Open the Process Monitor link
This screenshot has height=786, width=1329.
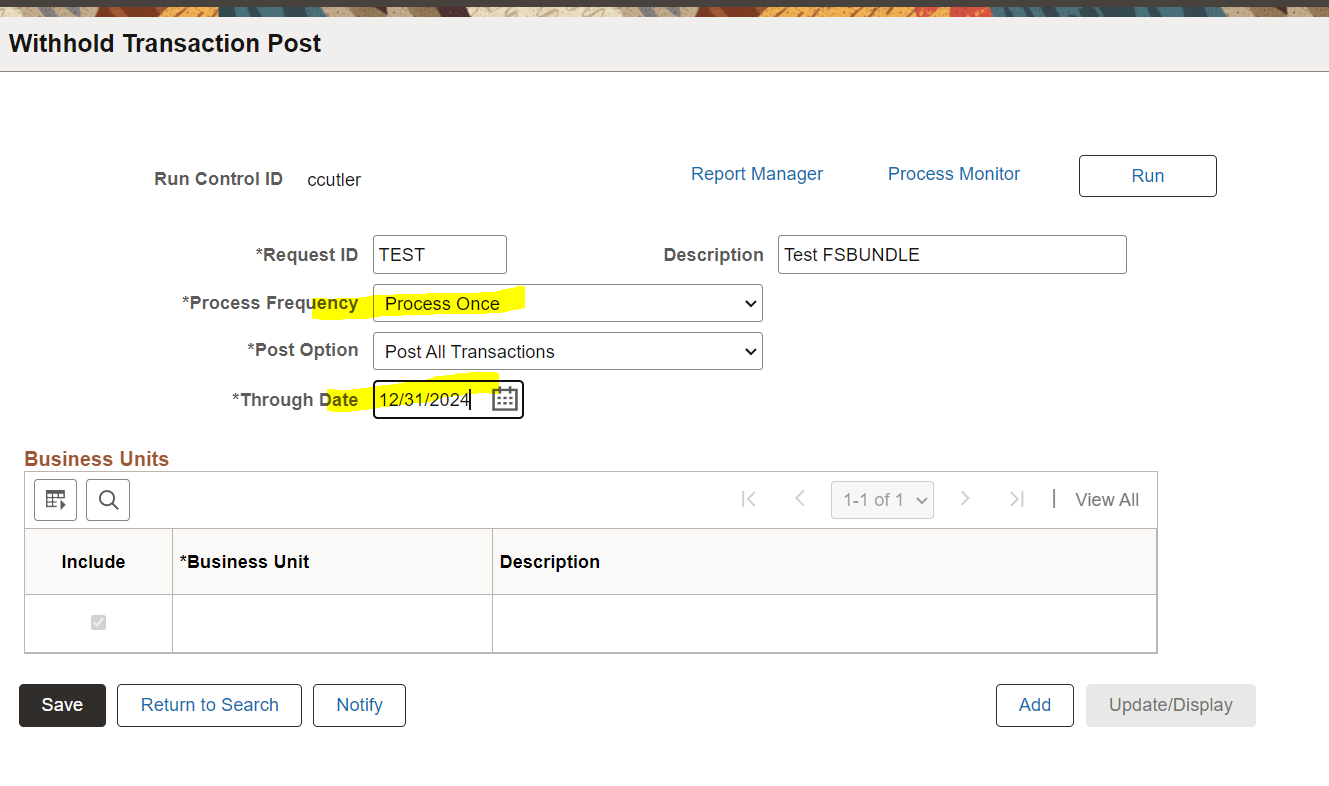coord(953,174)
